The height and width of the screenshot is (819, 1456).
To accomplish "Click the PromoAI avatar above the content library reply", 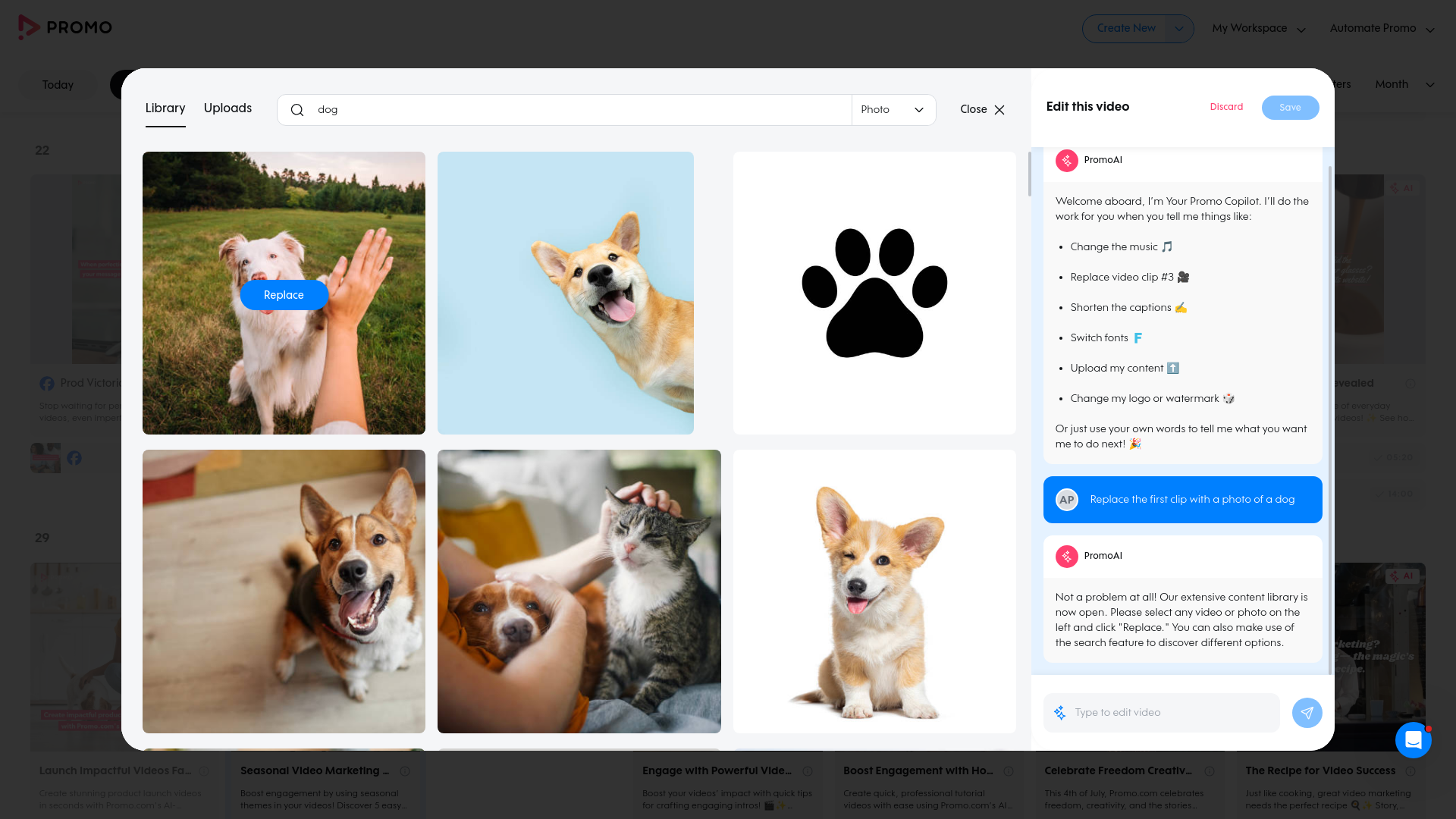I will 1067,556.
